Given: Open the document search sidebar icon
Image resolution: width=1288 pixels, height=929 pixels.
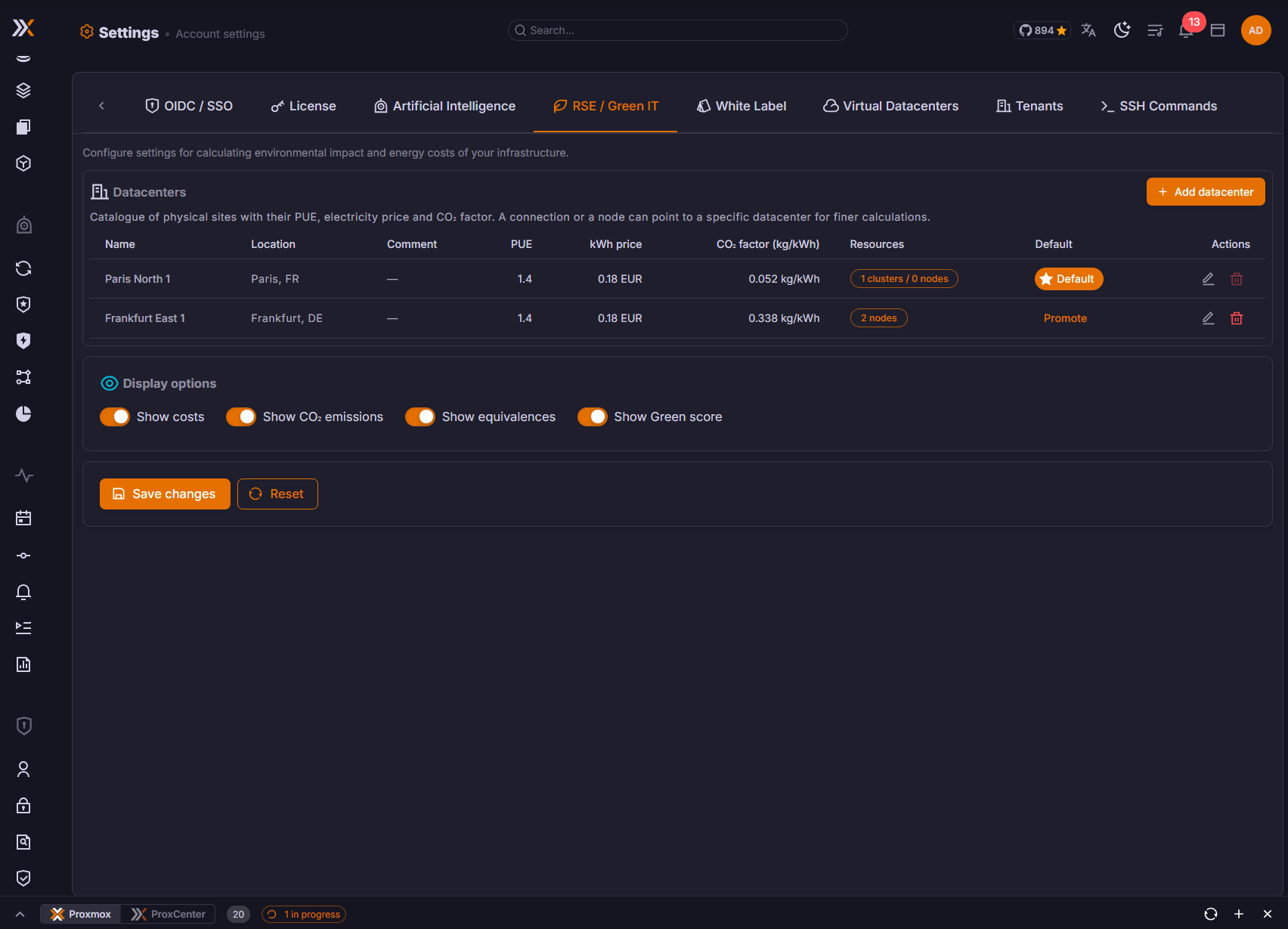Looking at the screenshot, I should pos(23,842).
